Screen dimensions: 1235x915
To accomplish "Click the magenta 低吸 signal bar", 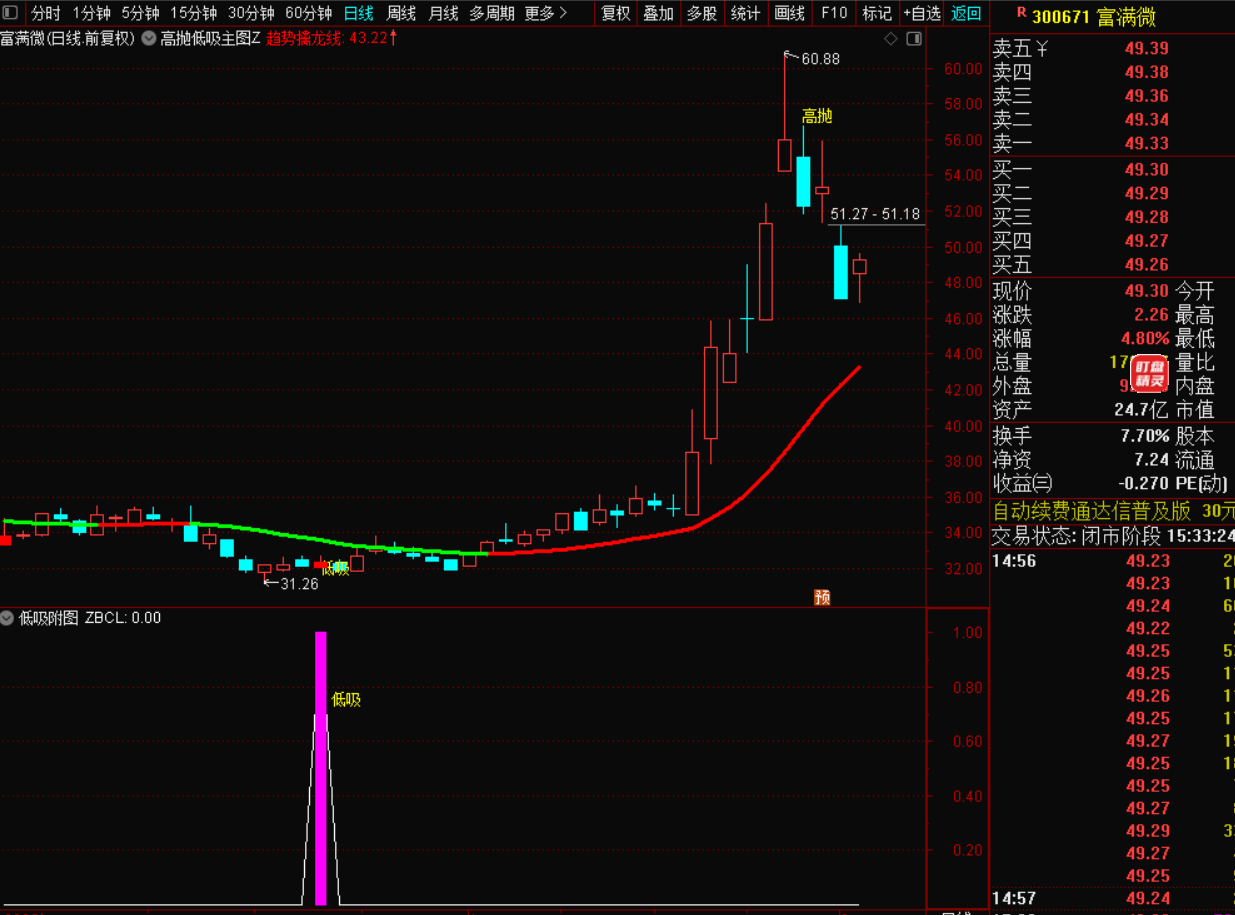I will (321, 768).
